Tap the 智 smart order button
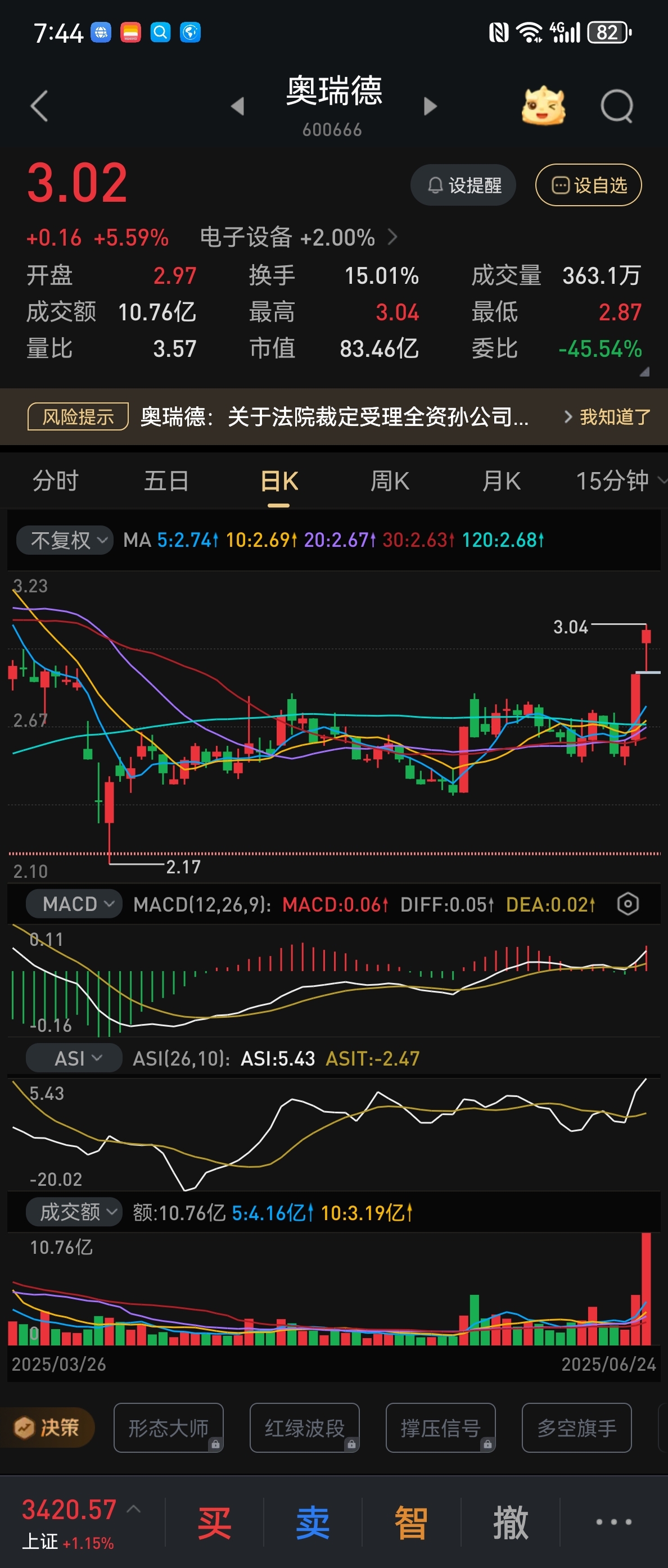The width and height of the screenshot is (668, 1568). [411, 1522]
